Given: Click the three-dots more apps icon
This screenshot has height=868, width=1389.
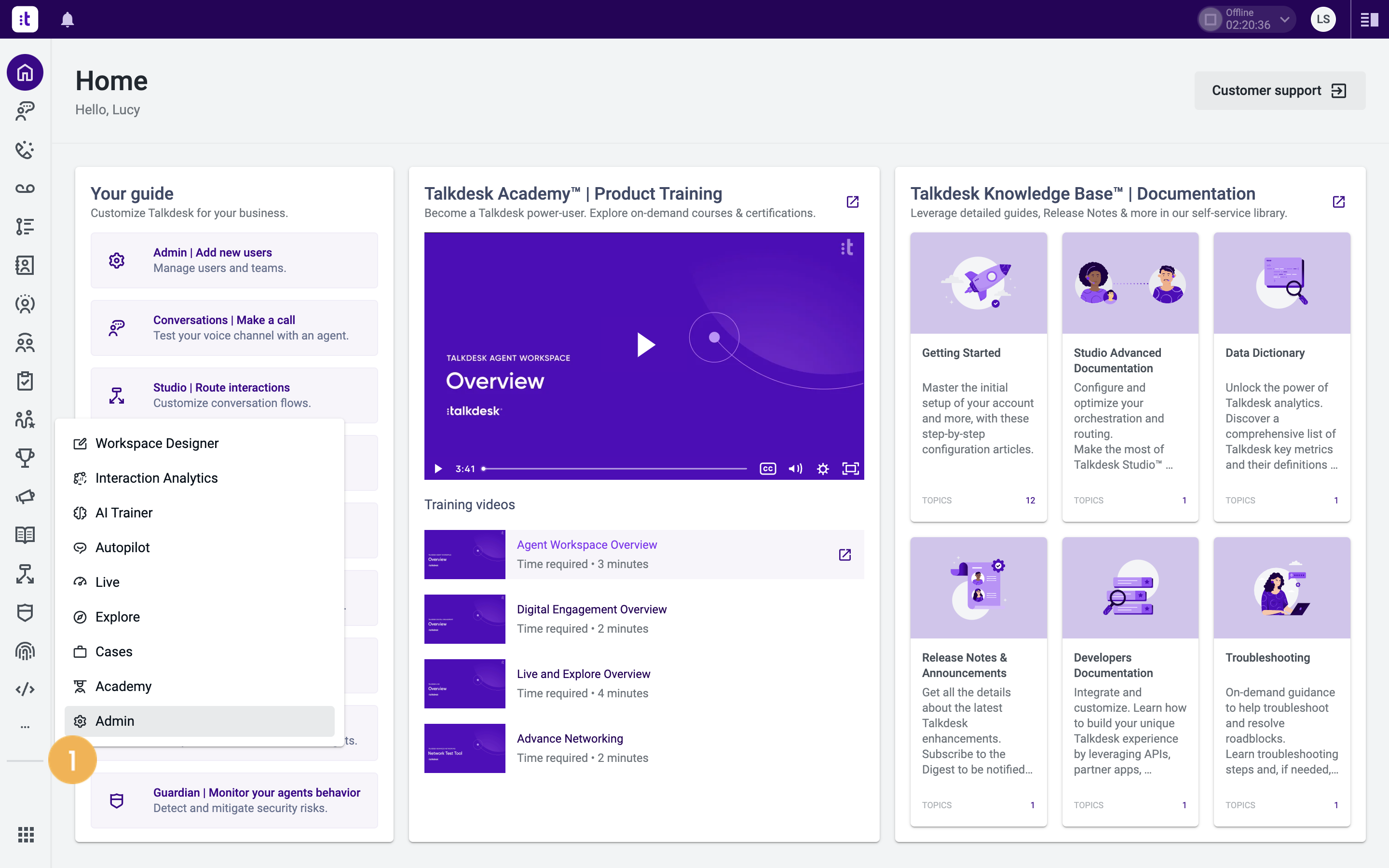Looking at the screenshot, I should 25,727.
